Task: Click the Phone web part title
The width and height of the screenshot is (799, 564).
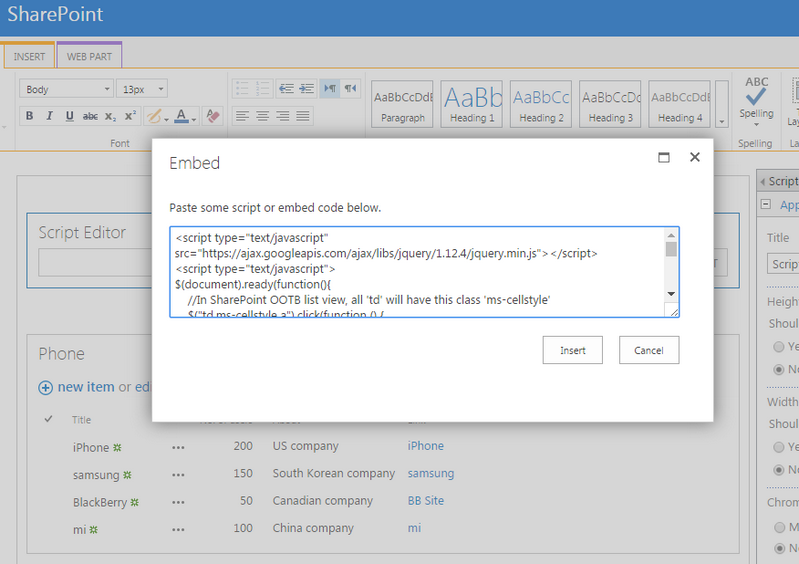Action: coord(62,354)
